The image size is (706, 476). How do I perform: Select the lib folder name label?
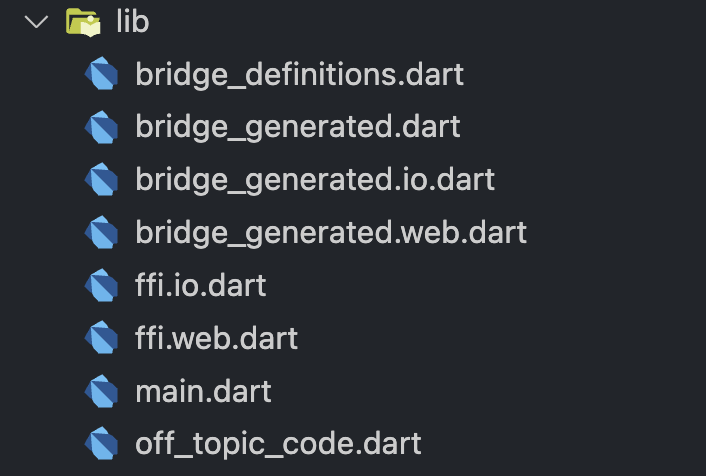(x=132, y=21)
